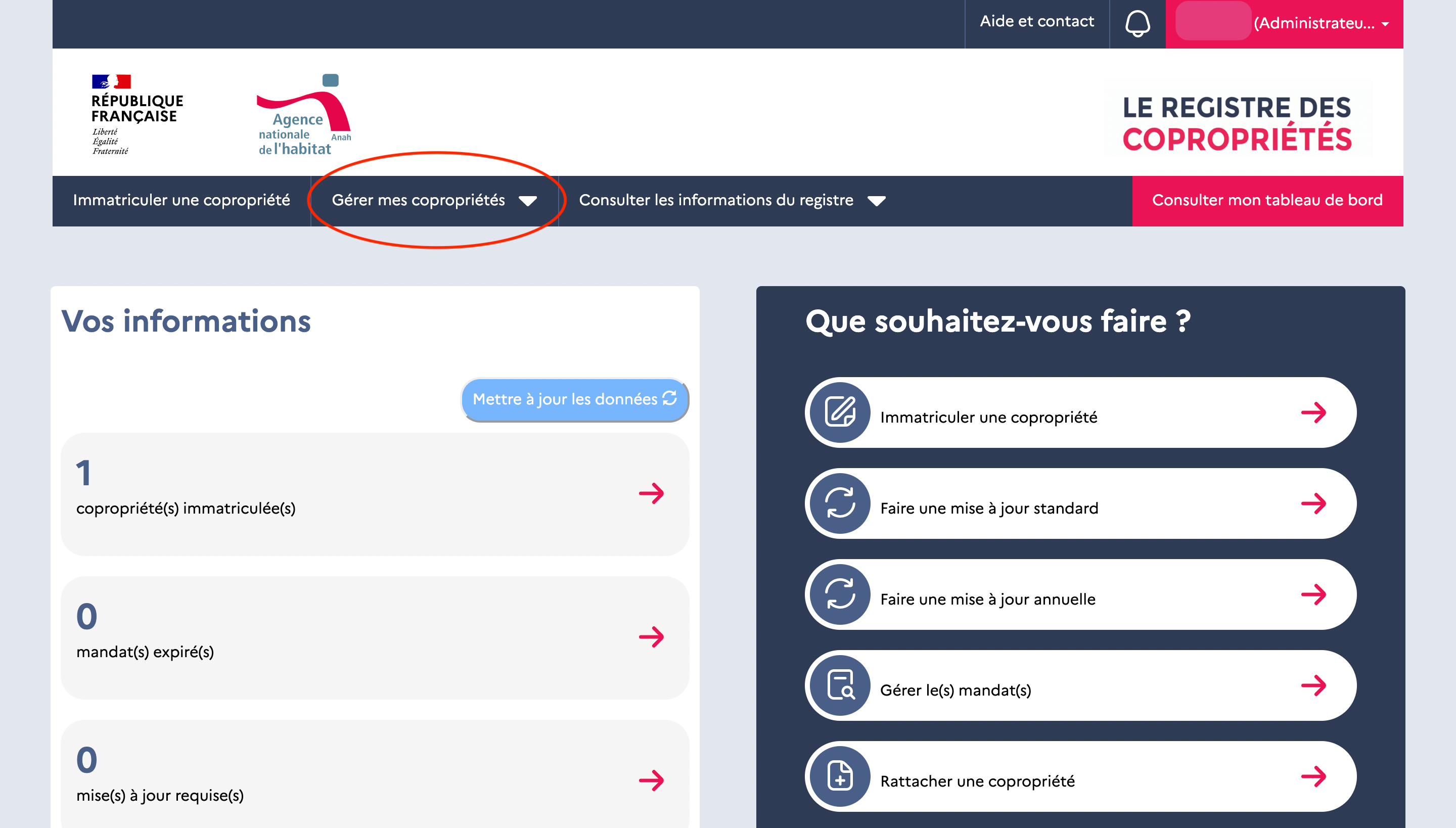Click the Que souhaitez-vous faire ? heading

[x=998, y=321]
